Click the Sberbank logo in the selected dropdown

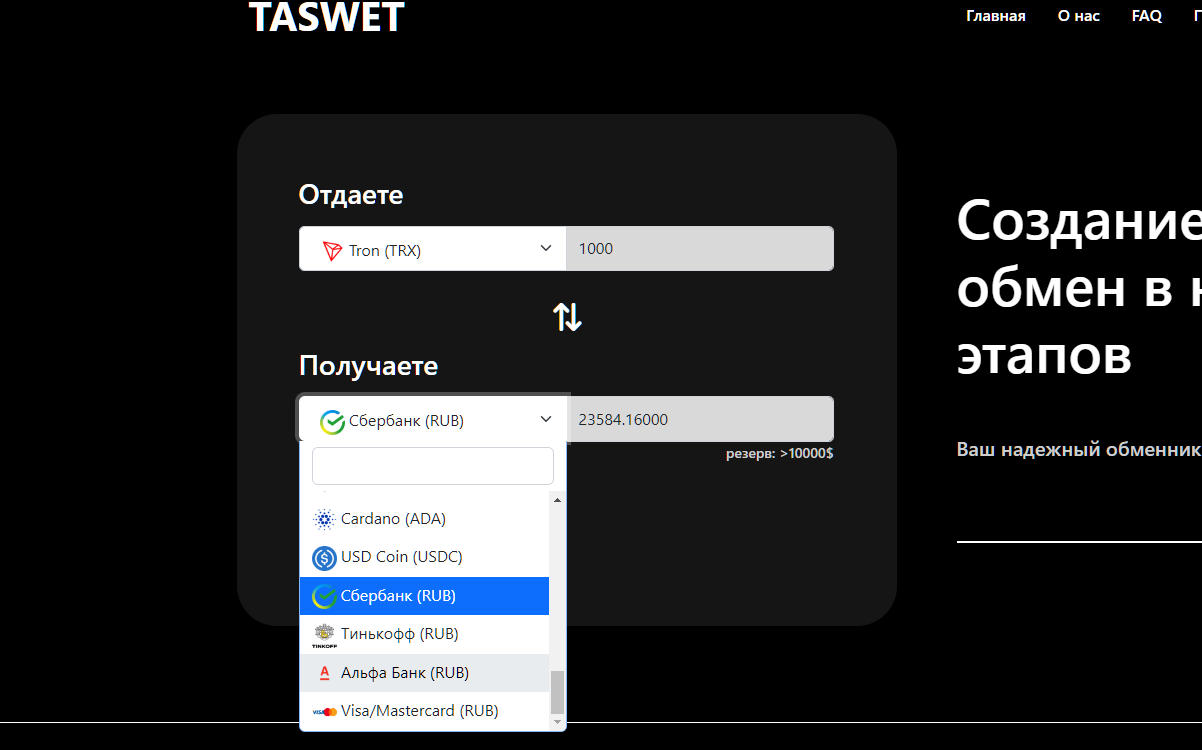click(332, 421)
